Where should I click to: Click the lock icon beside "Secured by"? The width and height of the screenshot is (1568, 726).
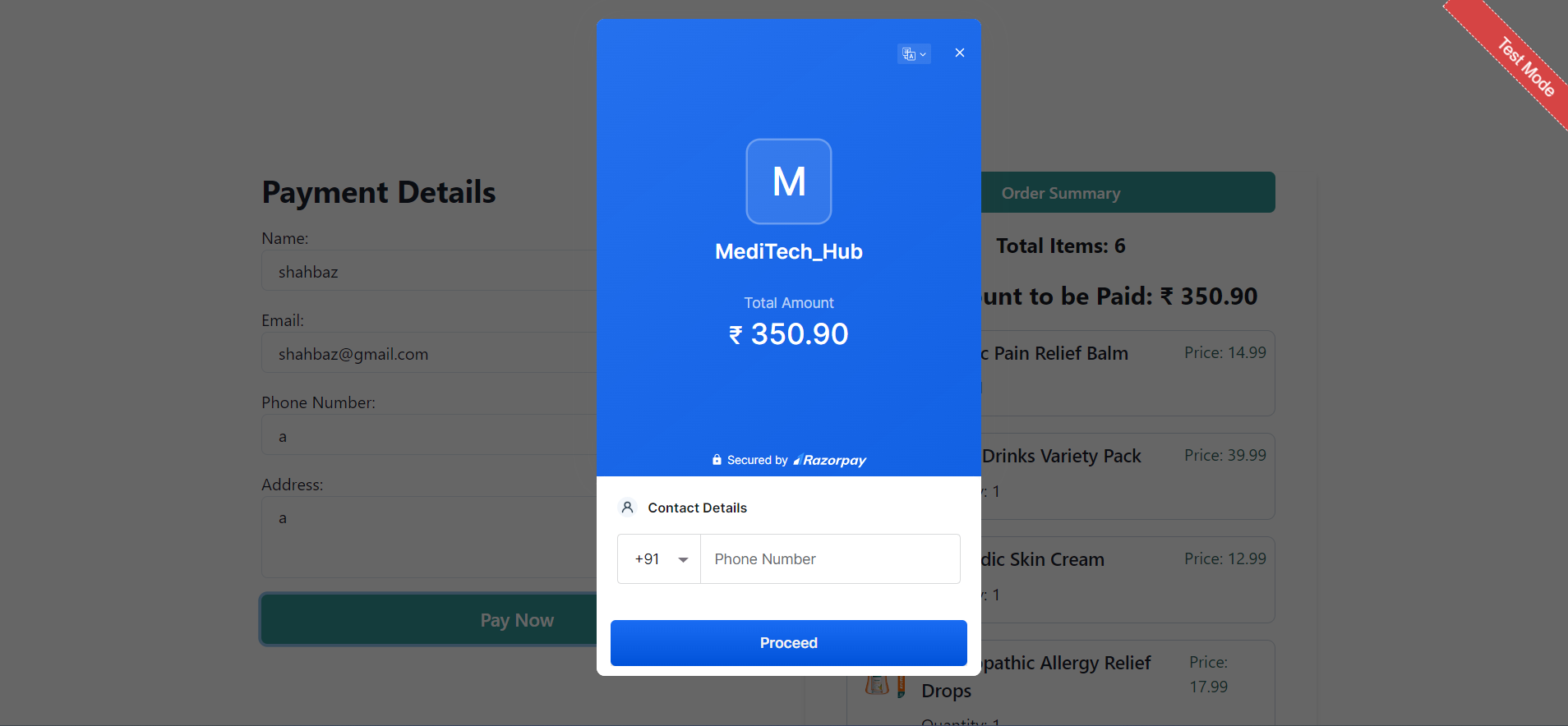coord(717,460)
